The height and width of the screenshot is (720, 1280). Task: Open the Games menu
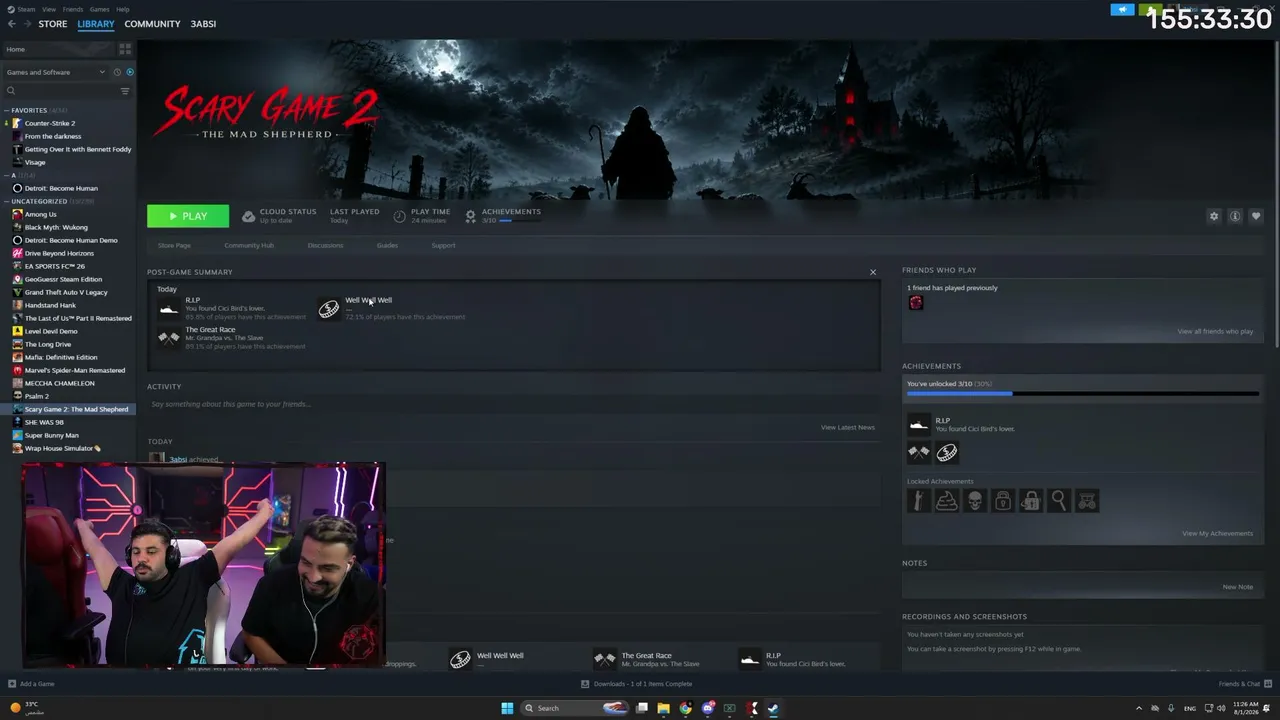pyautogui.click(x=100, y=9)
